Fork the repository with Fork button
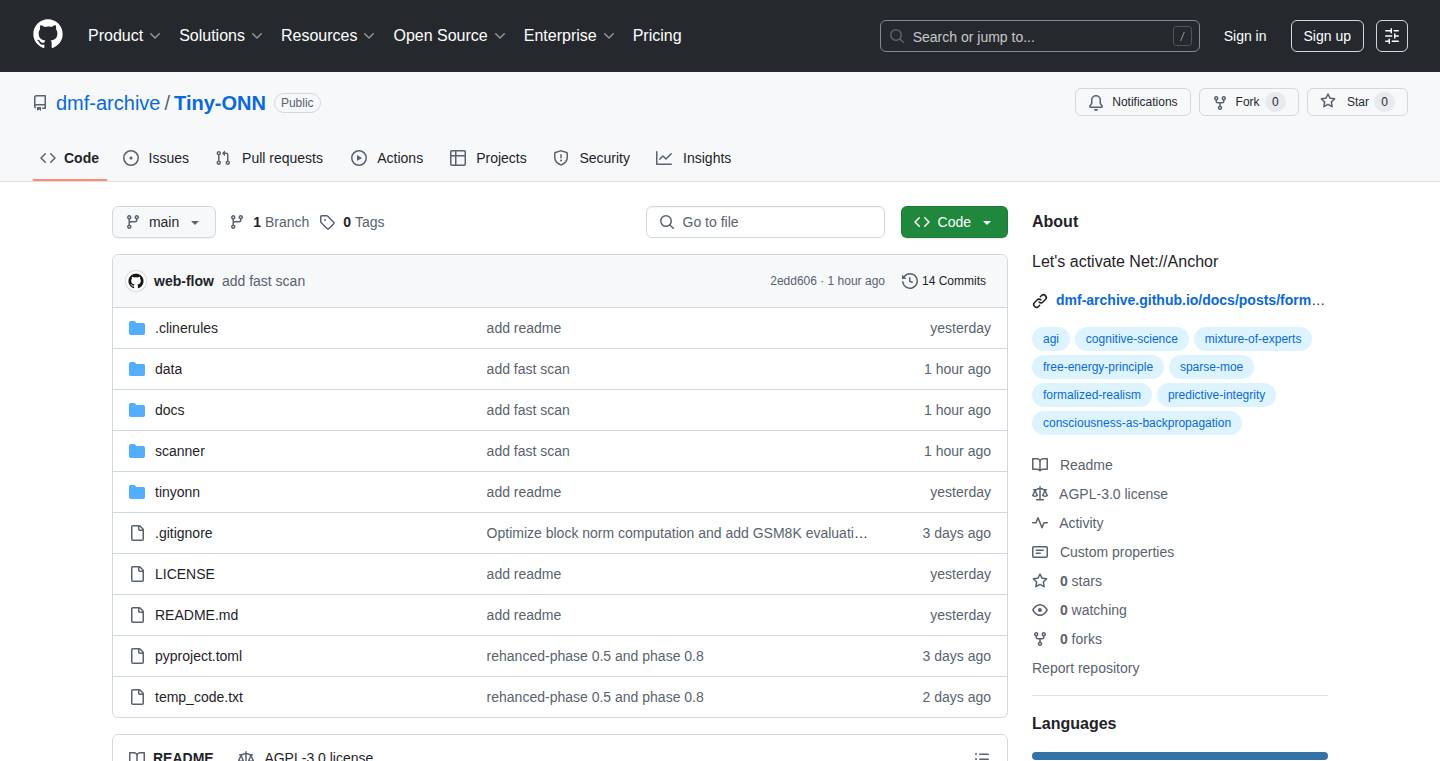 [1248, 102]
